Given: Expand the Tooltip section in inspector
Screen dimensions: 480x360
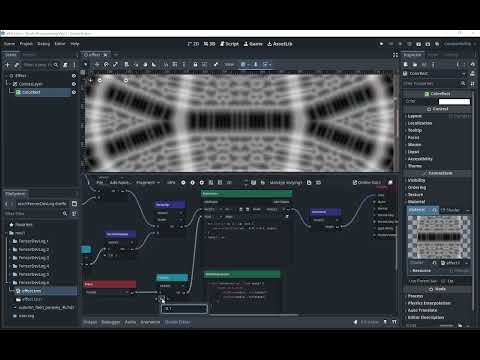Looking at the screenshot, I should pos(415,130).
